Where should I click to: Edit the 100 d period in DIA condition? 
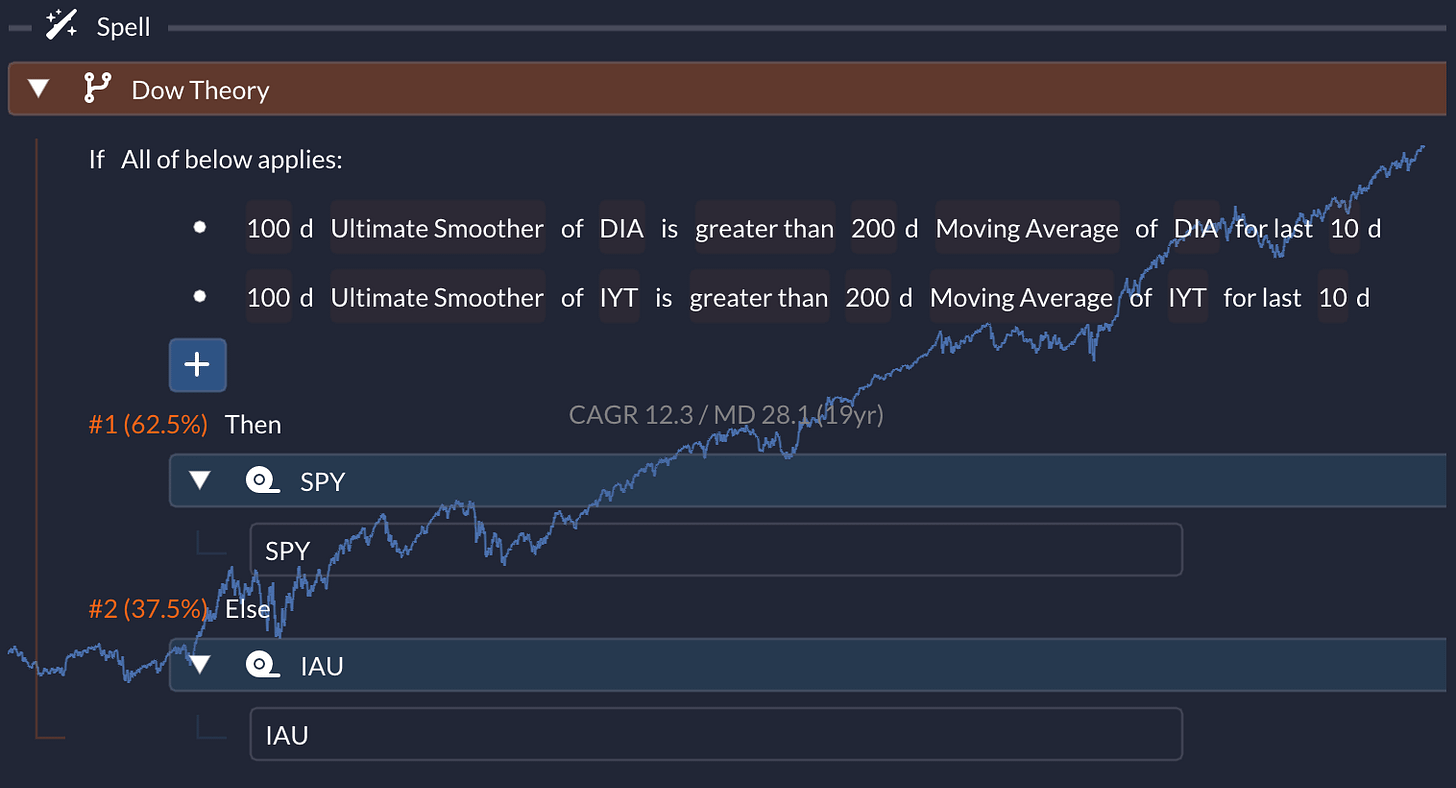268,229
